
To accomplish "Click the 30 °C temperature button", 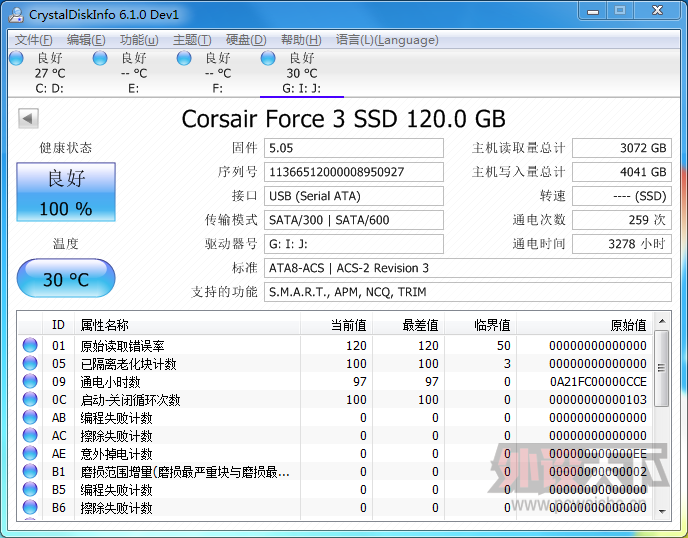I will click(66, 278).
